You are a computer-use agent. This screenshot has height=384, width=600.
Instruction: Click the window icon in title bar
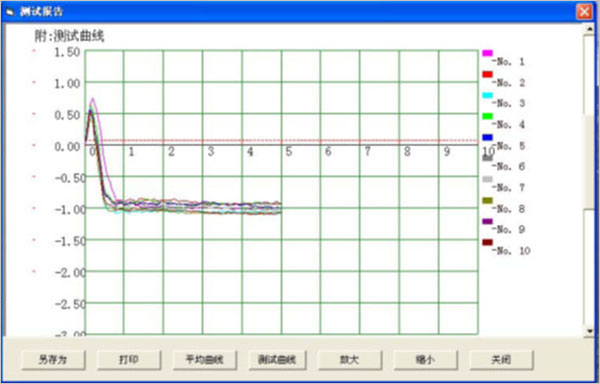pyautogui.click(x=10, y=12)
